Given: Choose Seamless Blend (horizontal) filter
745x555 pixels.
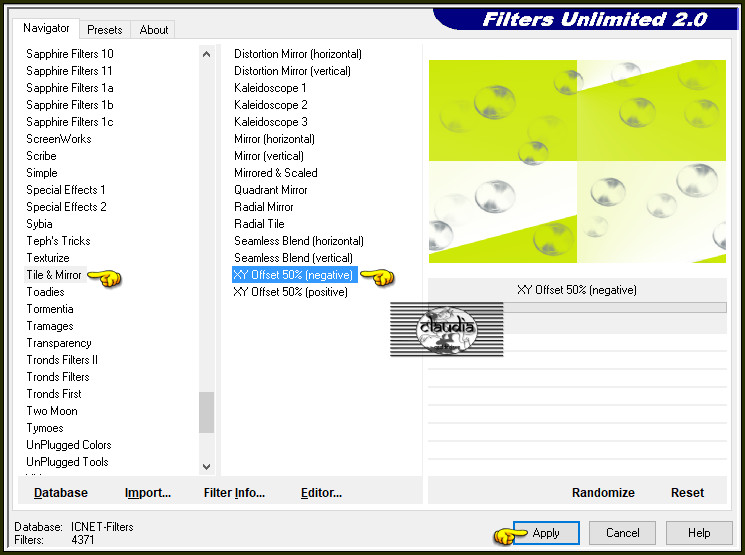Looking at the screenshot, I should click(299, 241).
